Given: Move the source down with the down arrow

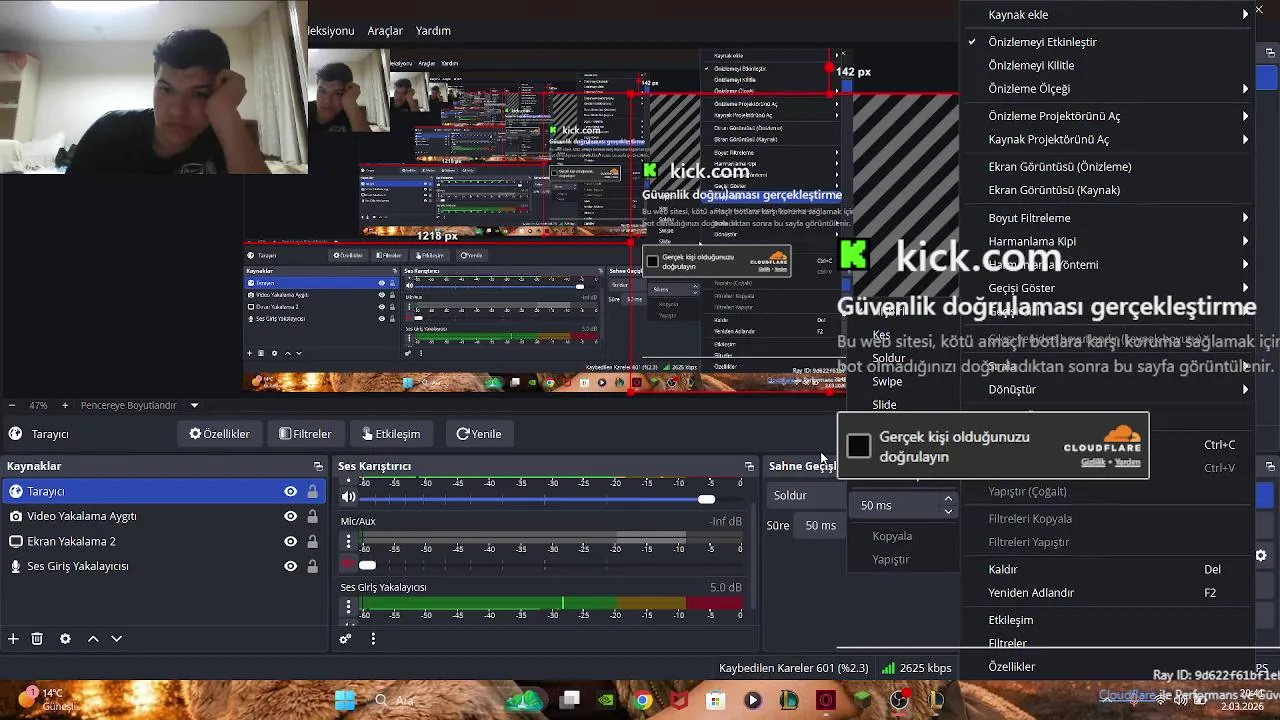Looking at the screenshot, I should [x=116, y=638].
